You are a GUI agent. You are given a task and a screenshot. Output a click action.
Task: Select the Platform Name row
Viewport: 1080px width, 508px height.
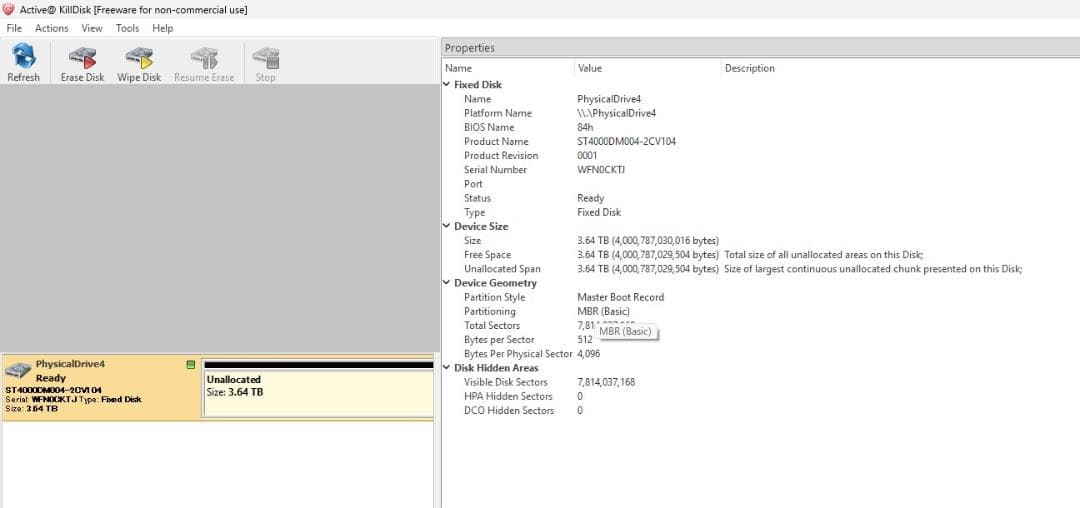tap(760, 114)
